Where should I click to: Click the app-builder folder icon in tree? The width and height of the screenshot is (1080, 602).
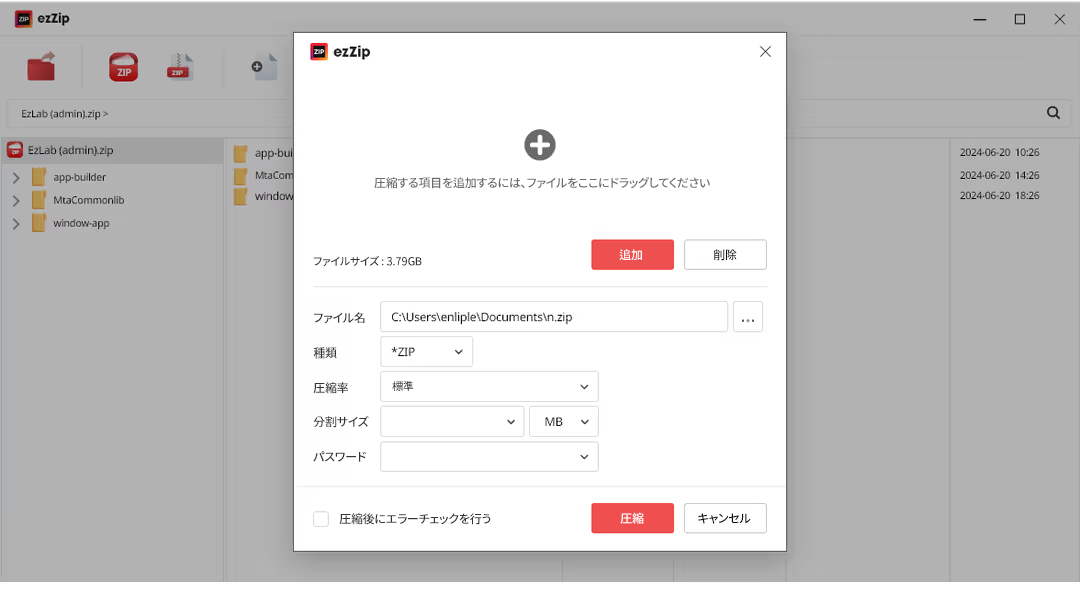coord(39,177)
